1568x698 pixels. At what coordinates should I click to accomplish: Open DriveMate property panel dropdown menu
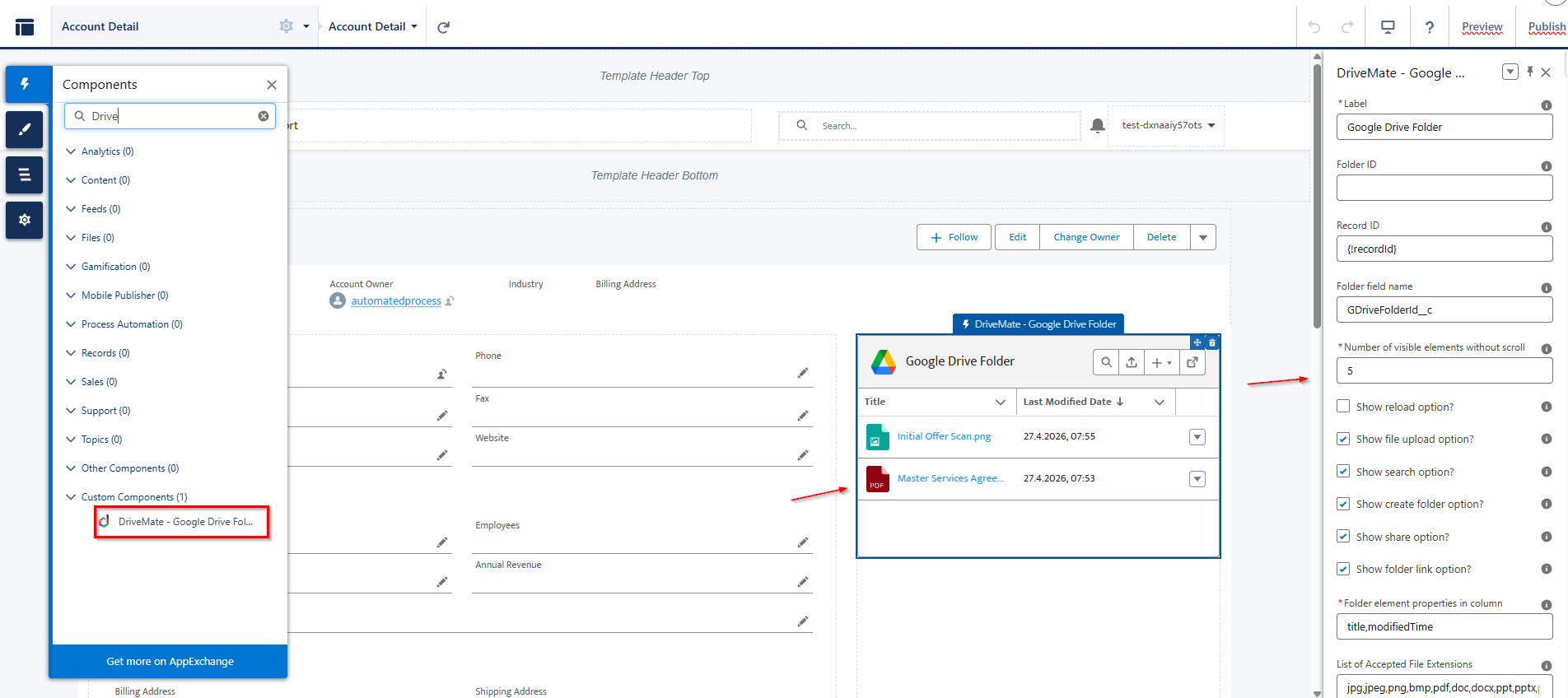[x=1510, y=72]
